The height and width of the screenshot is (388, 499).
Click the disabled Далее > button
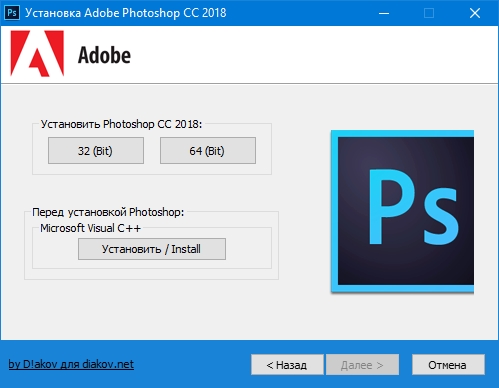coord(362,365)
